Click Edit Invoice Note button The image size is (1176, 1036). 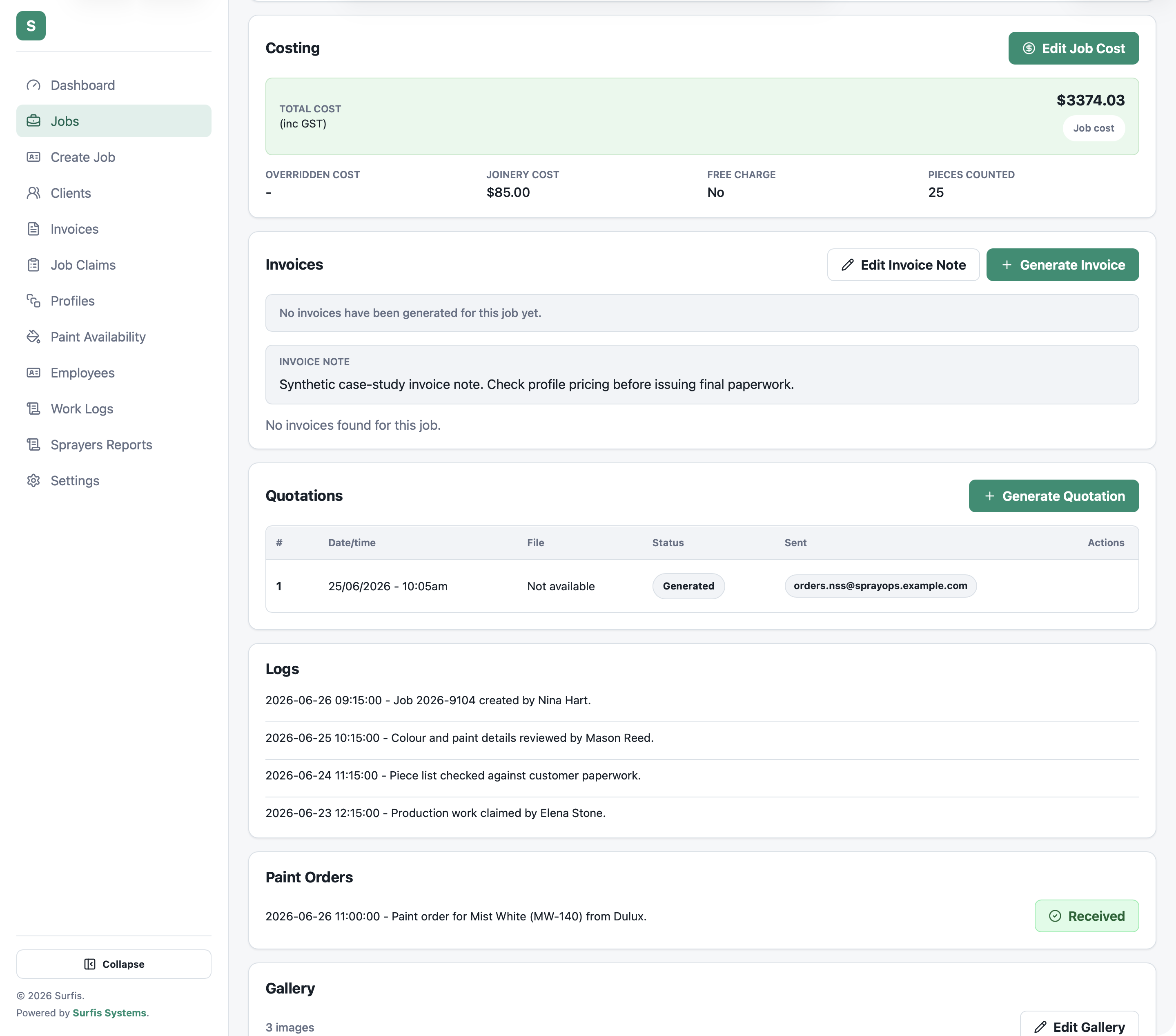[903, 265]
